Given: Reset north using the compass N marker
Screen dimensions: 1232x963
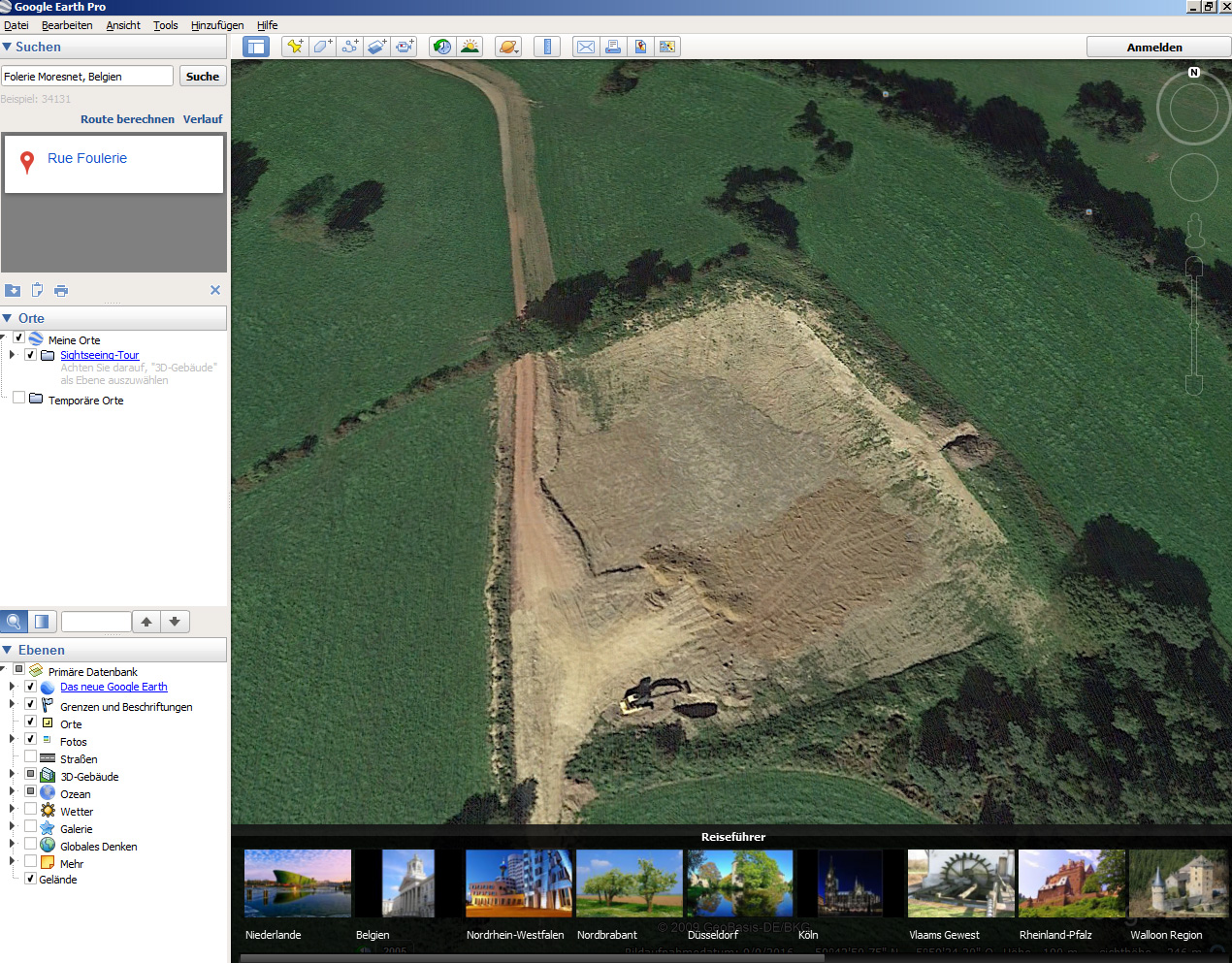Looking at the screenshot, I should tap(1194, 73).
